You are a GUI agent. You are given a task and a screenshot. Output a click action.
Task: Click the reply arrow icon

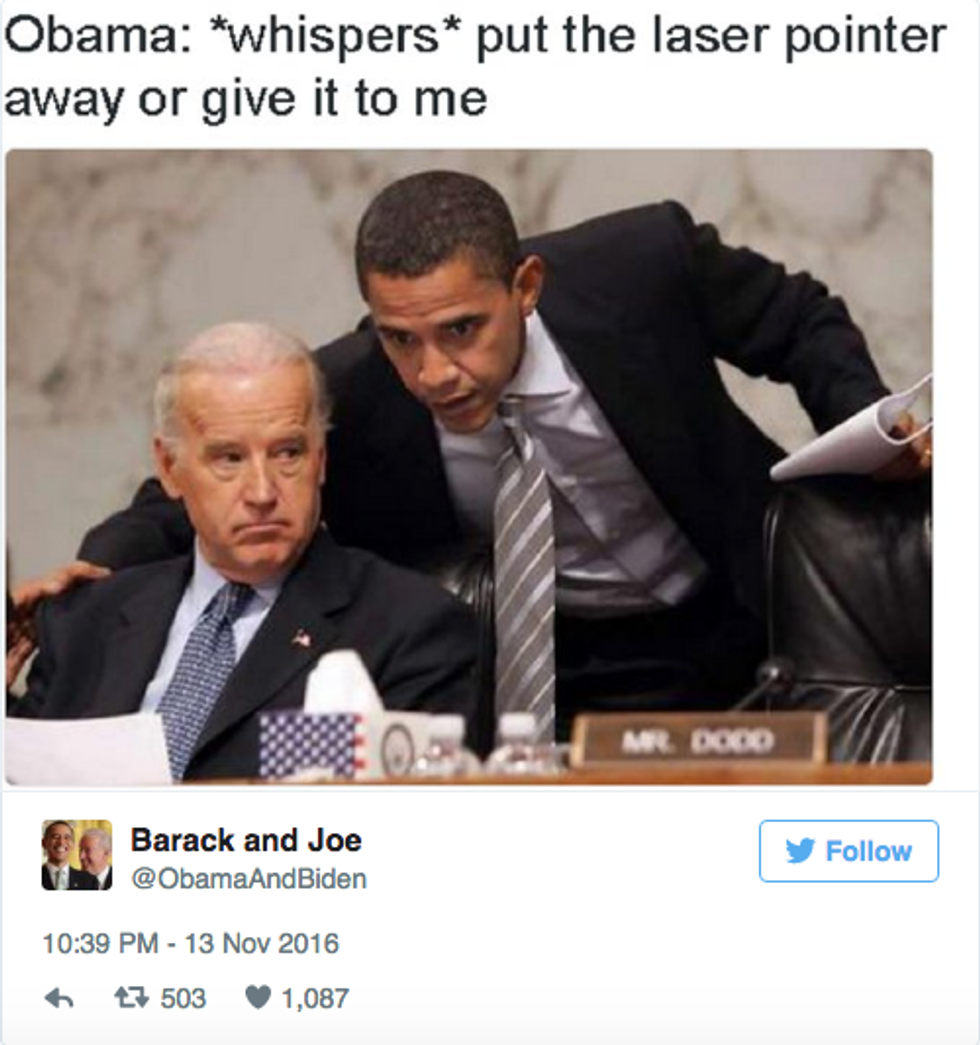coord(59,998)
